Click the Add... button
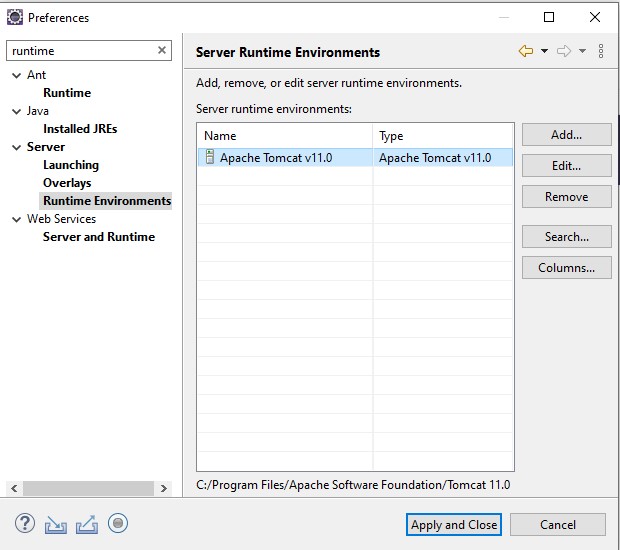 coord(567,135)
